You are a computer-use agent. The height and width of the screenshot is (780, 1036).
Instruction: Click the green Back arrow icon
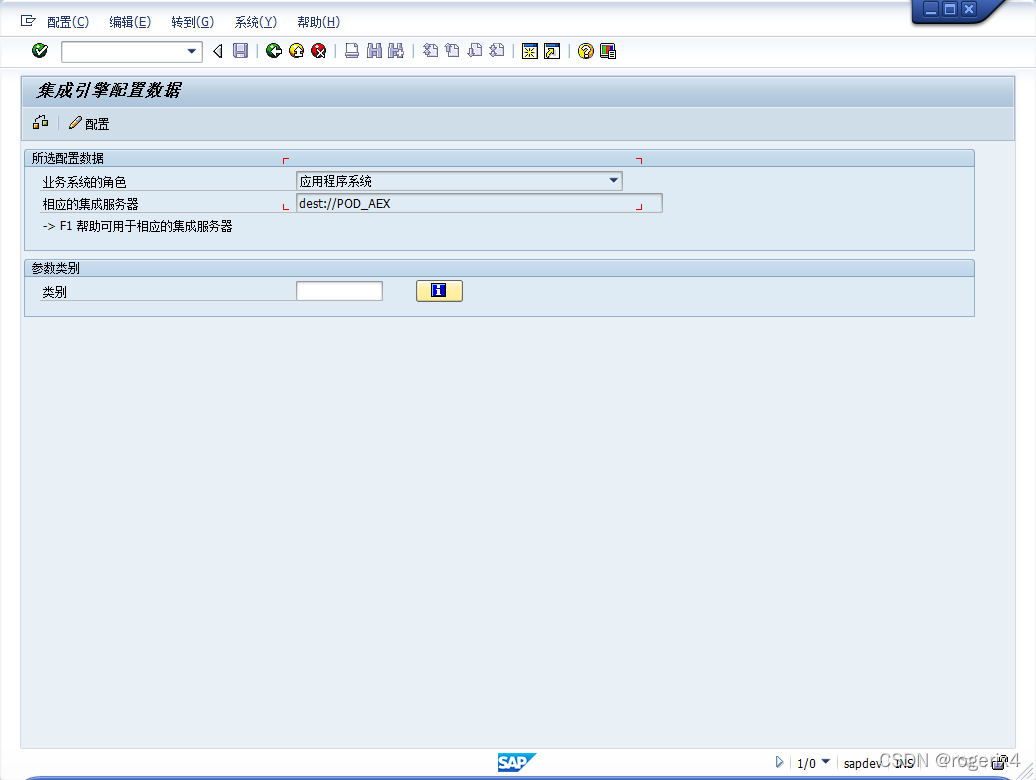tap(274, 51)
